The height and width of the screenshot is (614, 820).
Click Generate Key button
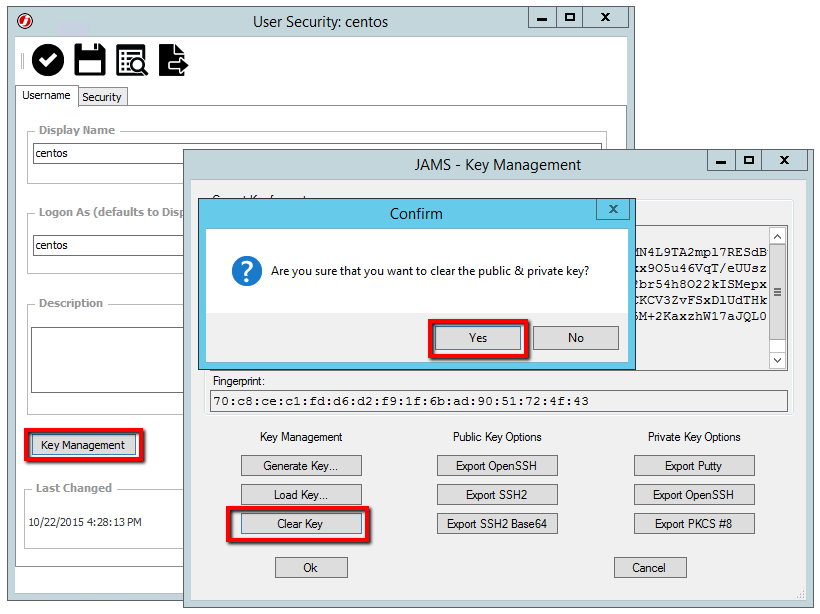click(x=301, y=465)
